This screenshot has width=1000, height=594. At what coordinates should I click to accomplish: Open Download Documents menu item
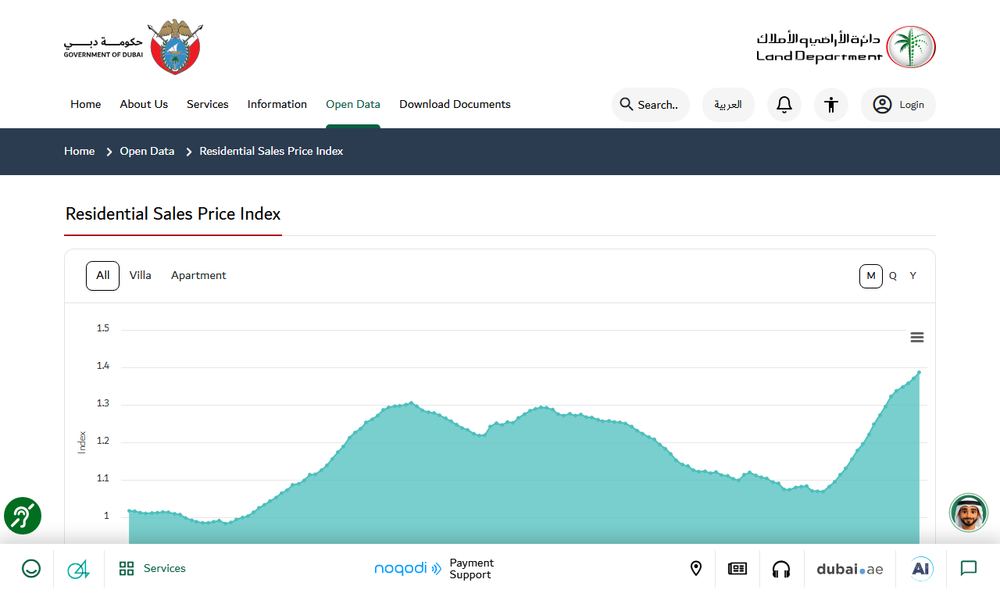pyautogui.click(x=455, y=104)
